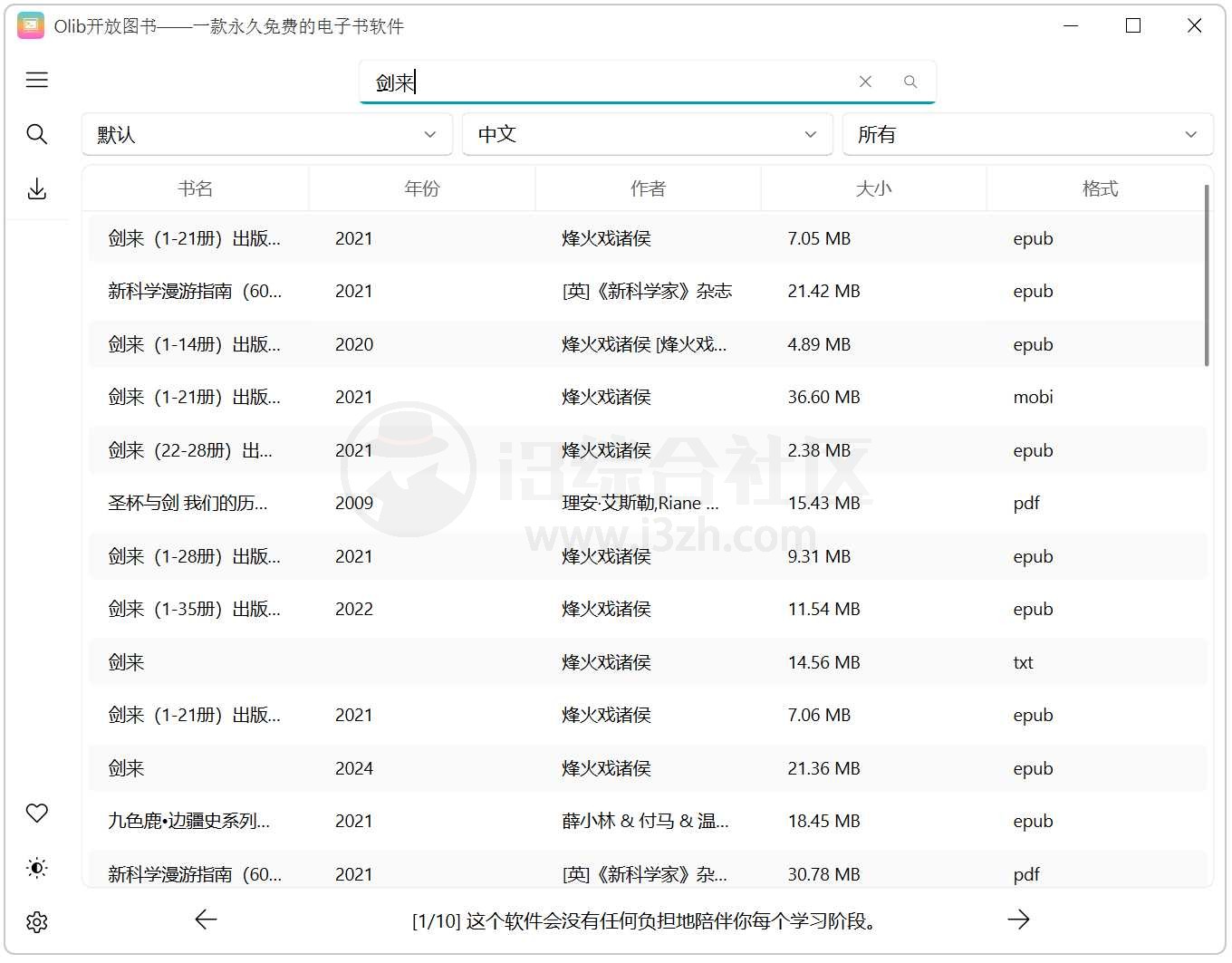Expand the 默认 sort dropdown

coord(267,135)
